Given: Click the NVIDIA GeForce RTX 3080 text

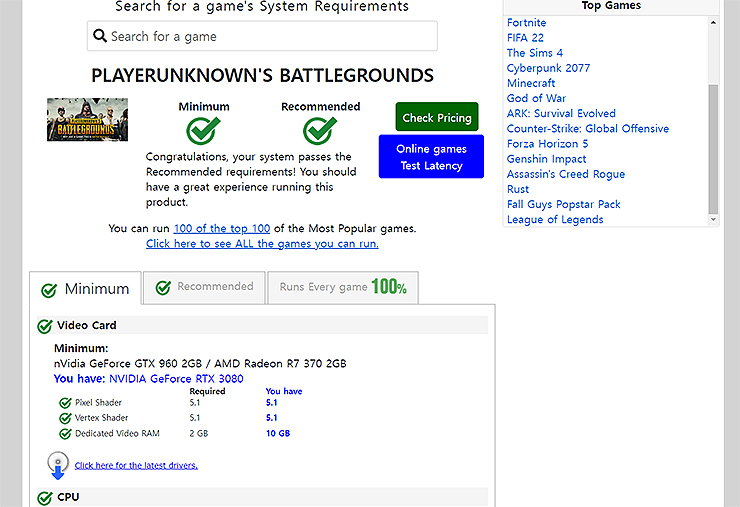Looking at the screenshot, I should (176, 379).
